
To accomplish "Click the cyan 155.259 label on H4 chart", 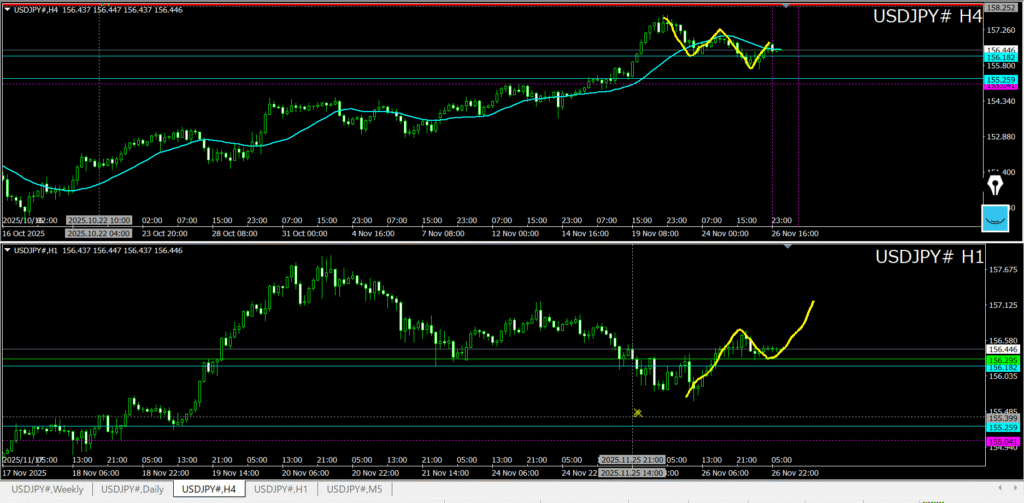I will click(x=1001, y=79).
